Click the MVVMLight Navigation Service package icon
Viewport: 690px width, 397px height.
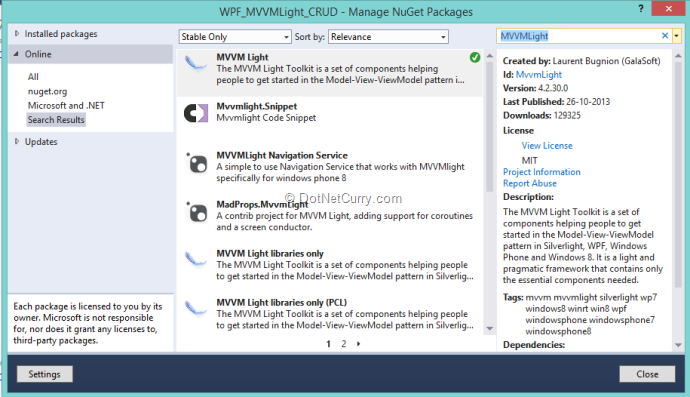pos(196,163)
